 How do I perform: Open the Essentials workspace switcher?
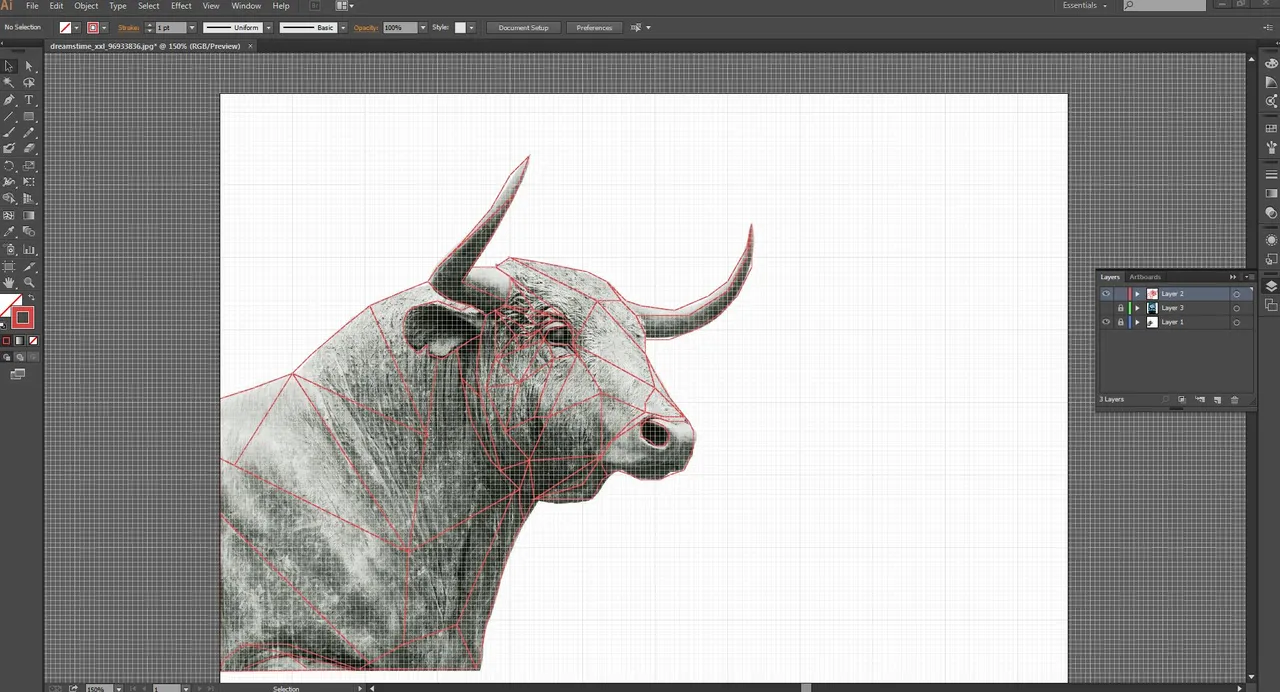(1085, 6)
